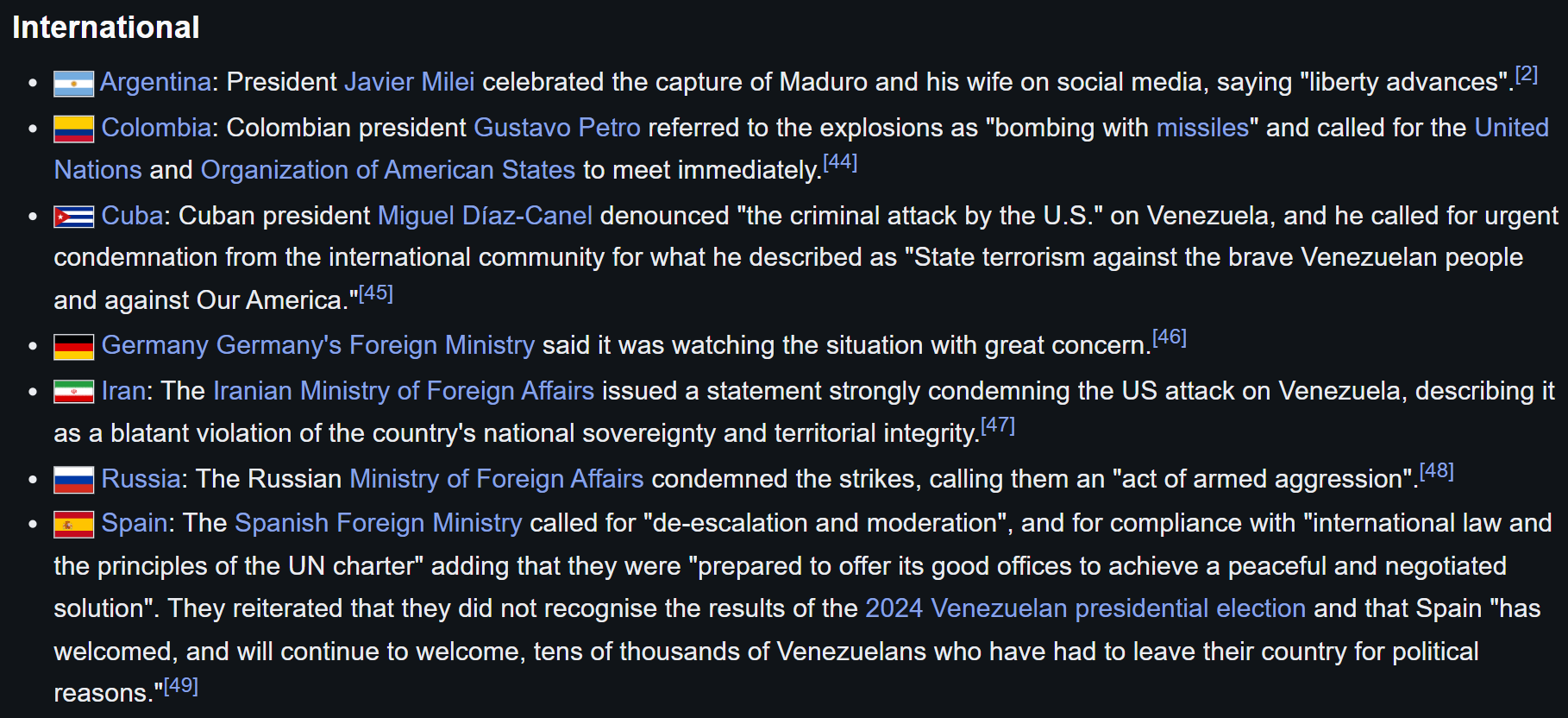Jump to citation 44 reference
This screenshot has width=1568, height=718.
tap(840, 162)
